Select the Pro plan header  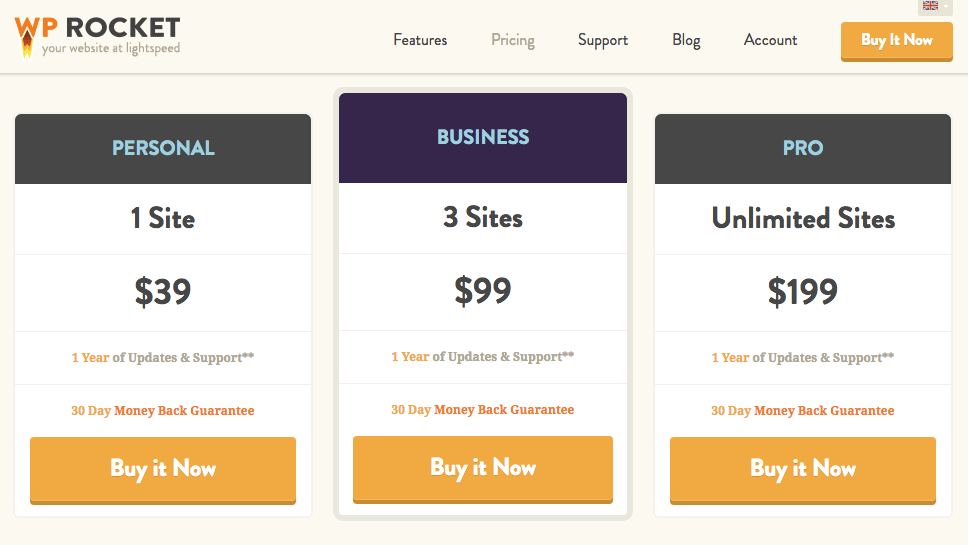(x=803, y=148)
